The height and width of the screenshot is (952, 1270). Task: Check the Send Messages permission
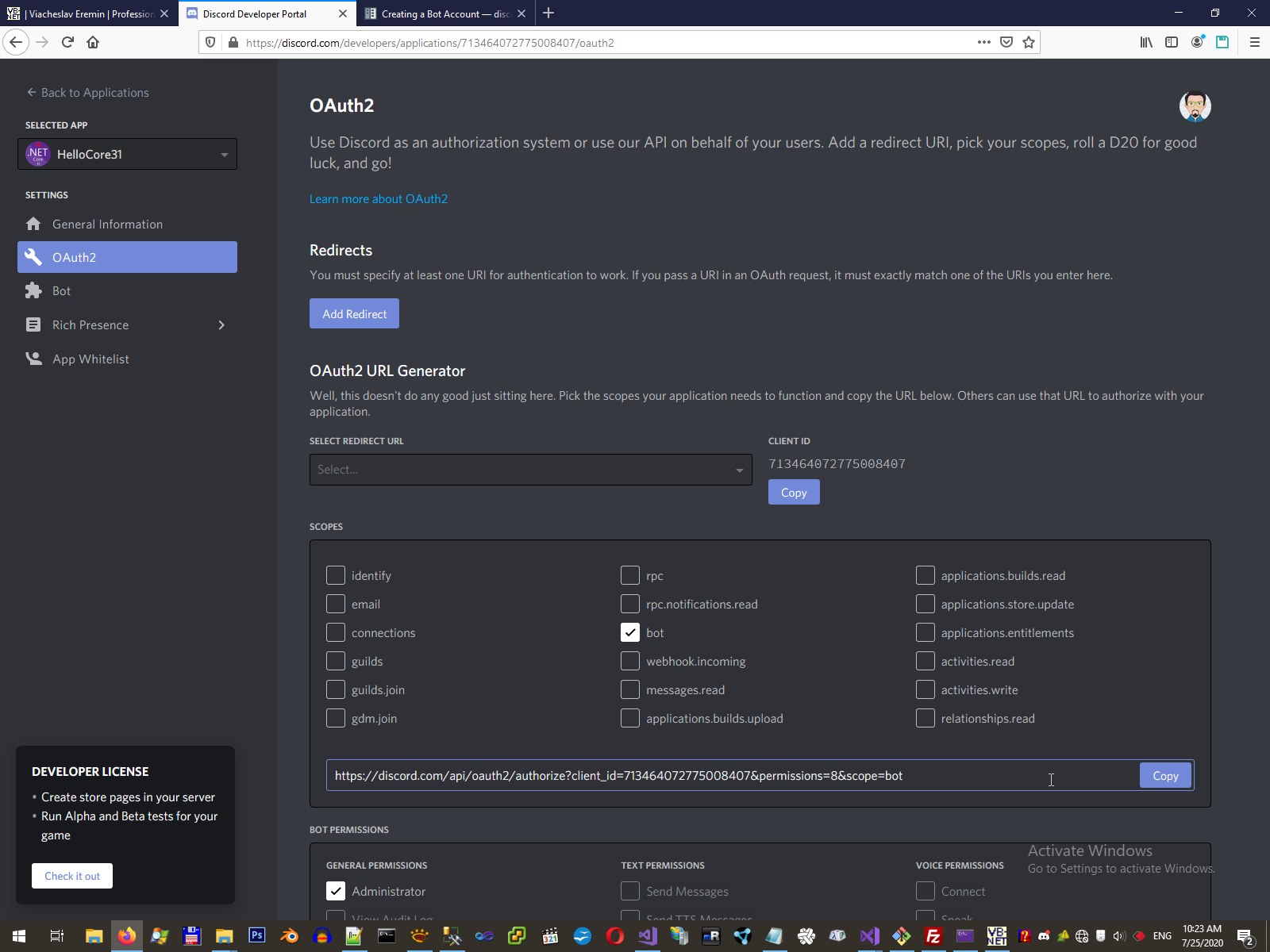click(630, 891)
